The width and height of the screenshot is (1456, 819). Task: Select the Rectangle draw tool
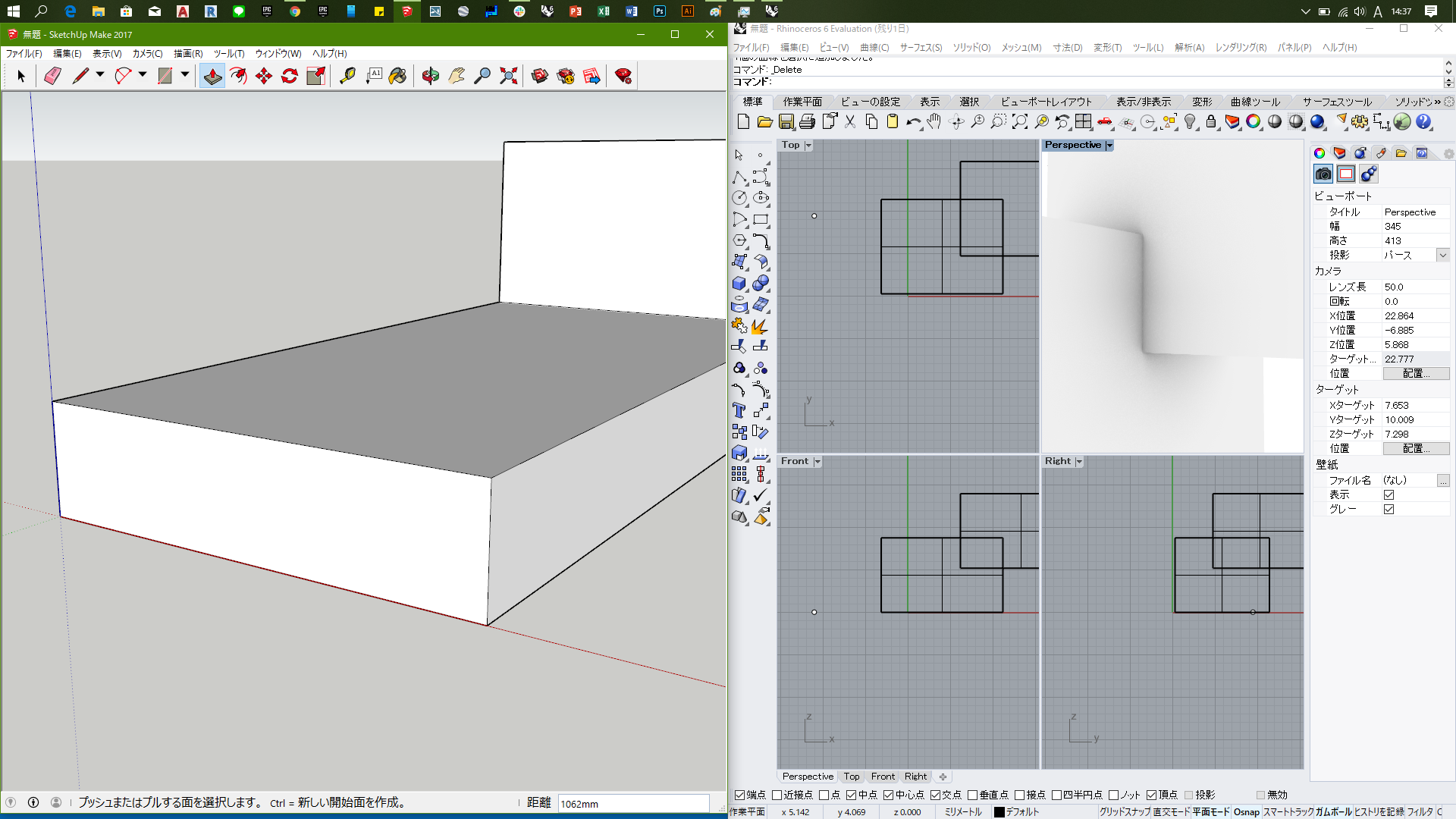click(164, 75)
